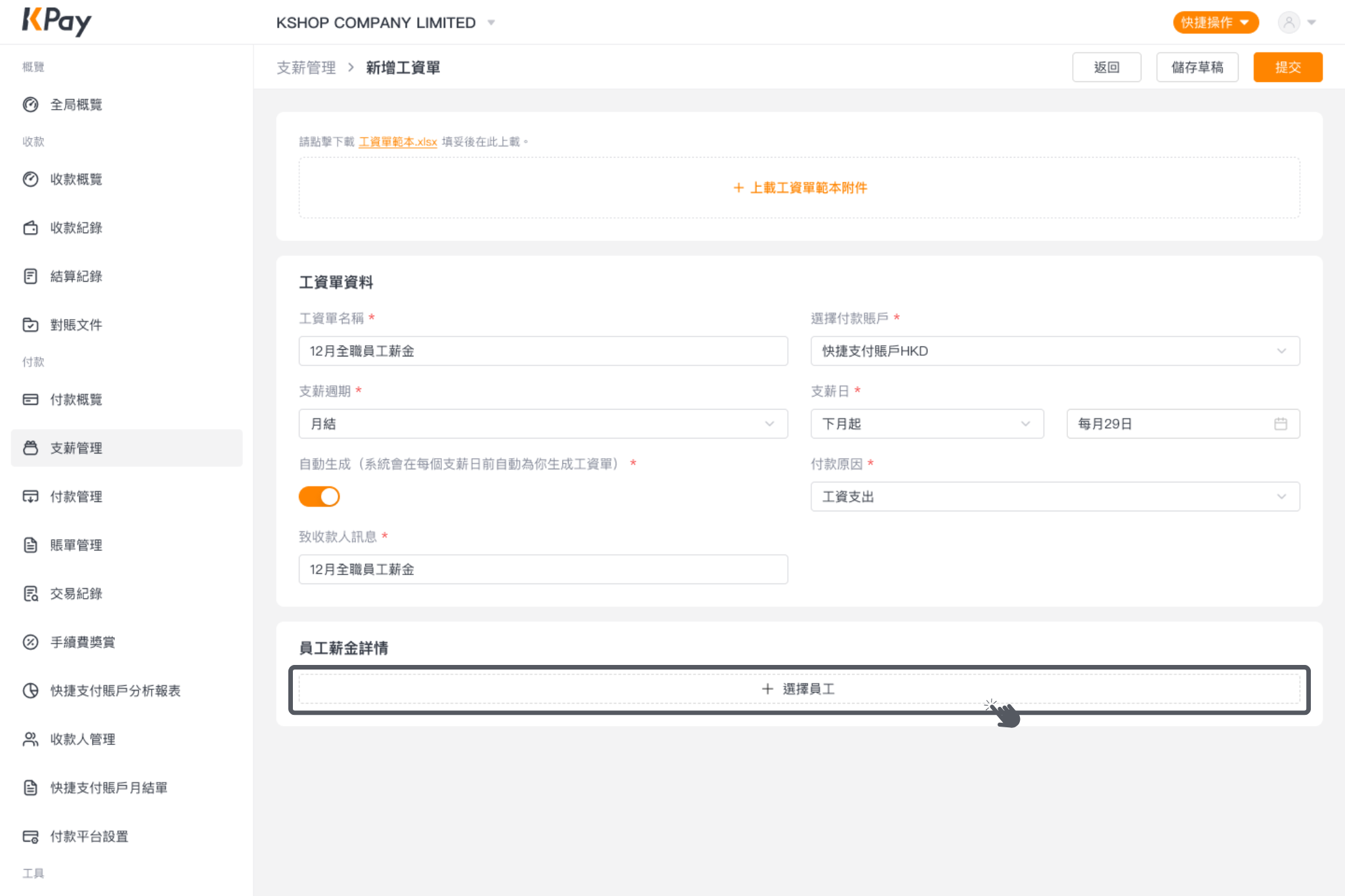Click the KPay logo
Viewport: 1345px width, 896px height.
click(x=57, y=22)
